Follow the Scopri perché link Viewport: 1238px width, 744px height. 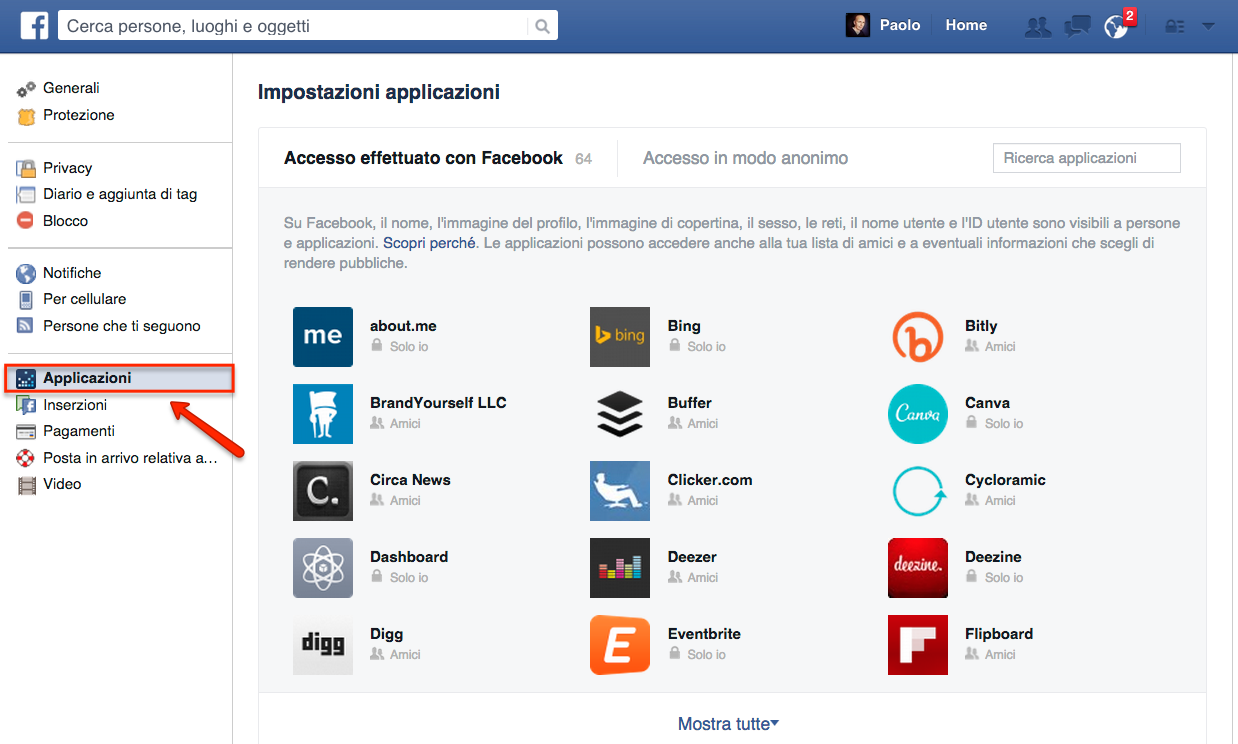pos(429,243)
